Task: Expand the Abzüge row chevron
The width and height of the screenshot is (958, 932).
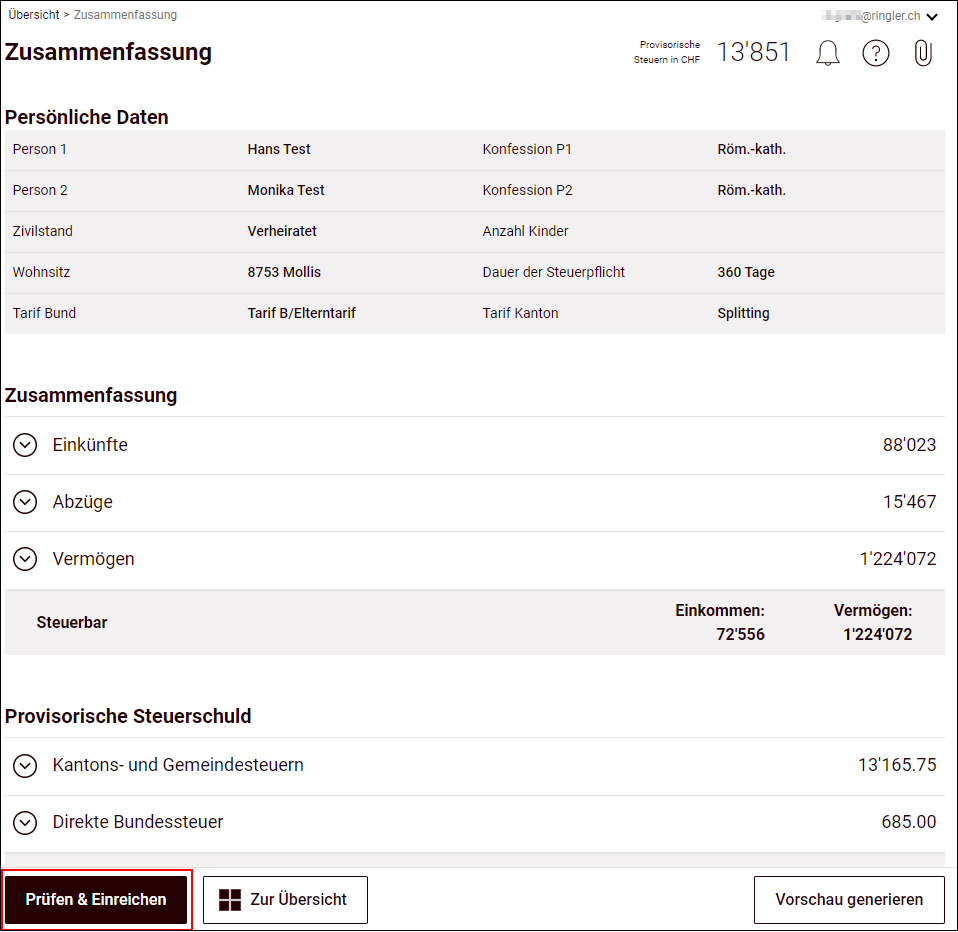Action: click(x=25, y=502)
